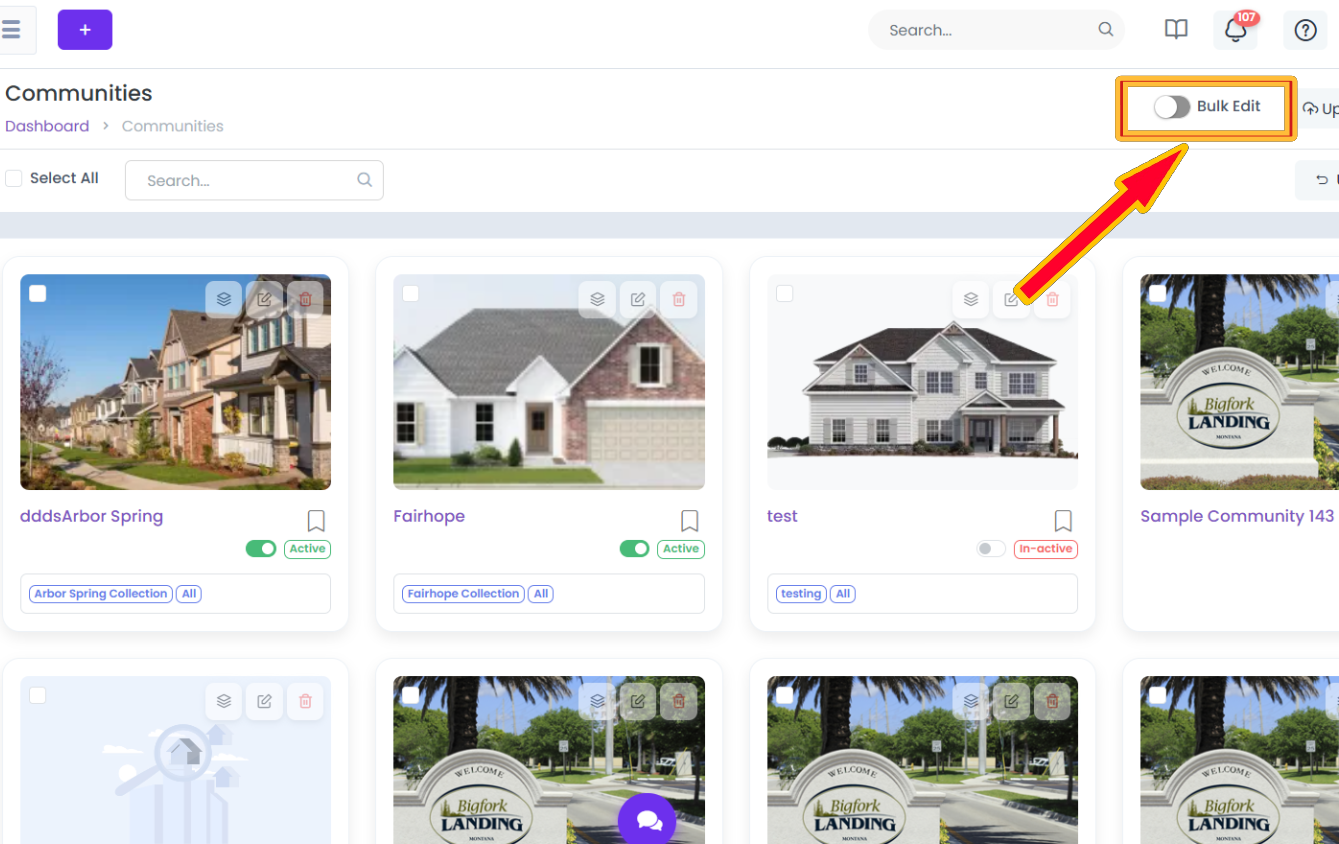
Task: Click the Fairhope Collection tag
Action: (x=463, y=594)
